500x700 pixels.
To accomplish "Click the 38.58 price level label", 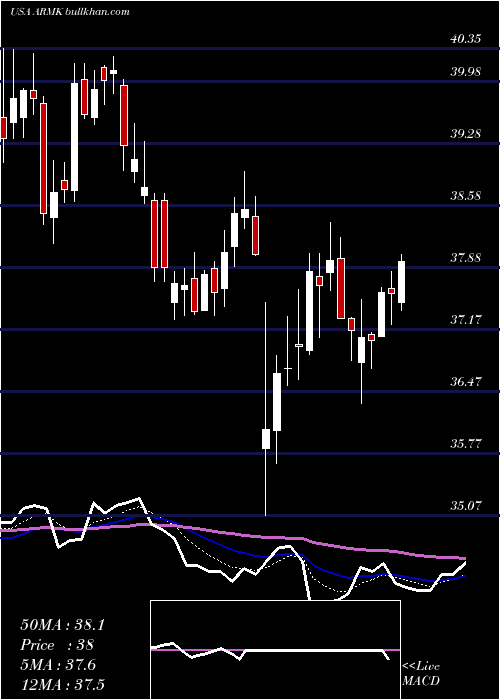I will click(466, 196).
